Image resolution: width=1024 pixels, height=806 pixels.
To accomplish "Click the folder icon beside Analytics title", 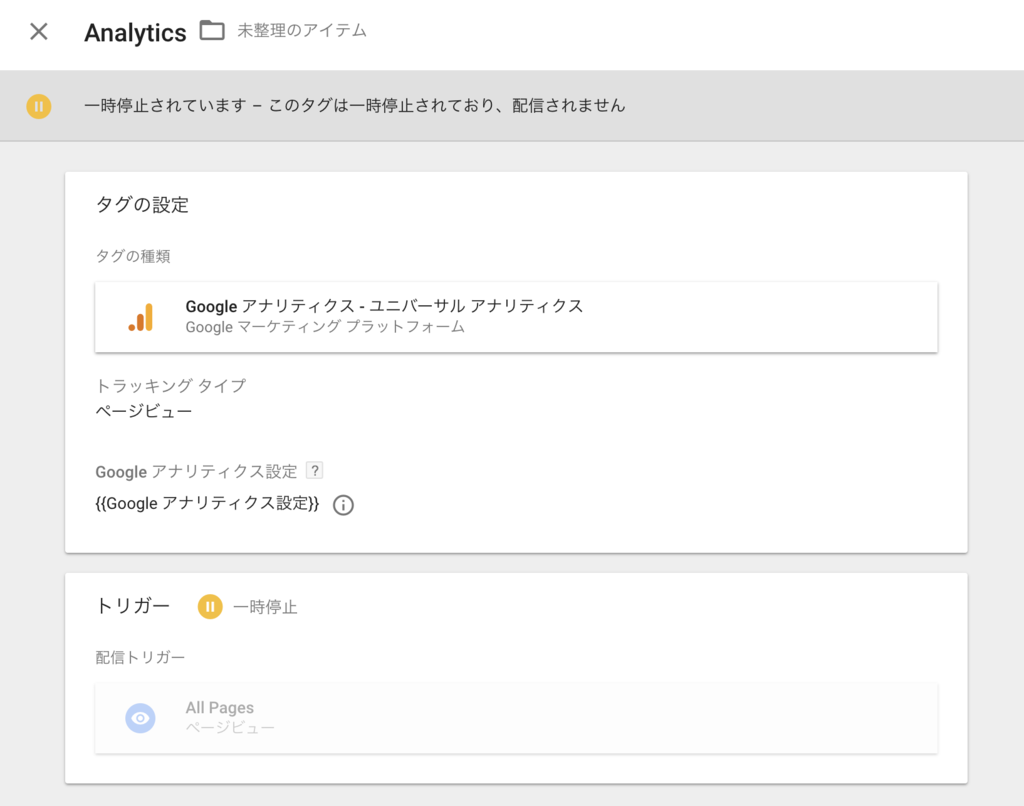I will point(212,30).
